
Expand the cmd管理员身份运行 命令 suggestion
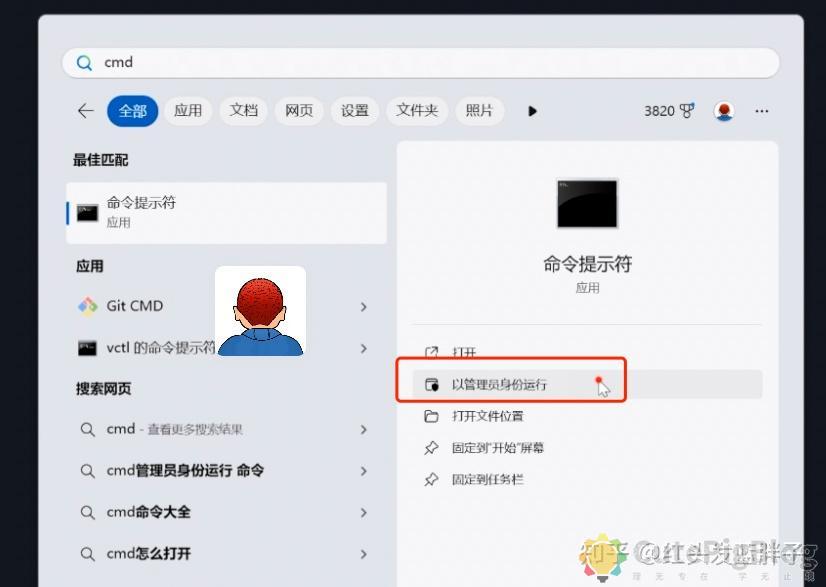pyautogui.click(x=363, y=470)
